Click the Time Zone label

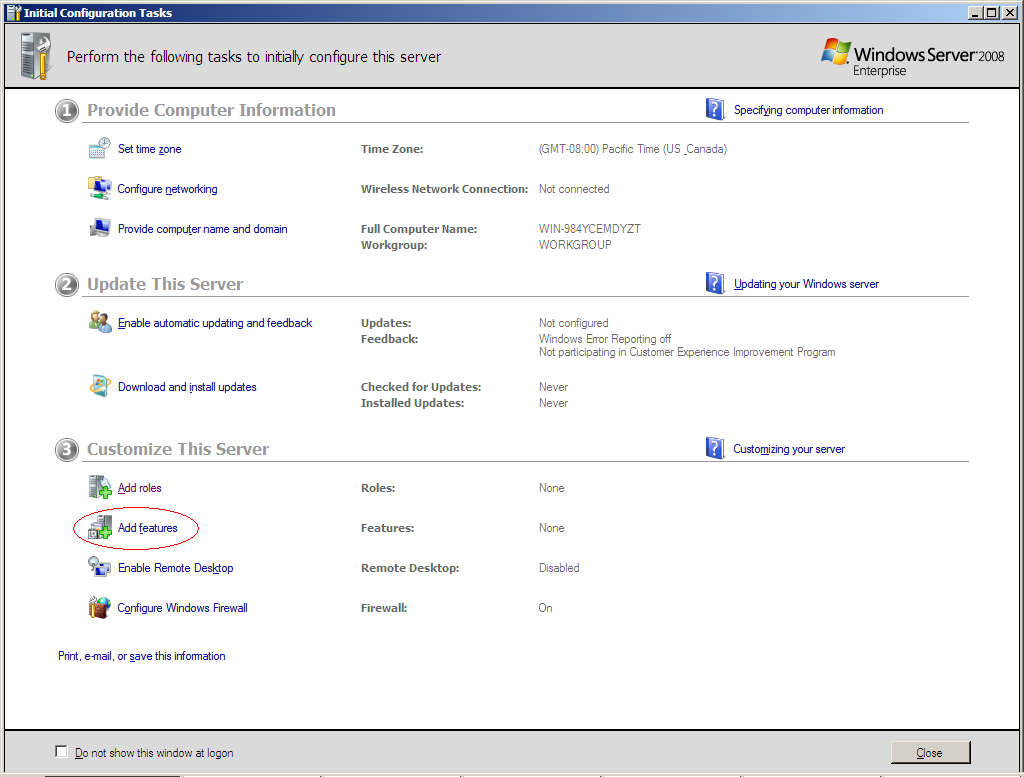[392, 149]
